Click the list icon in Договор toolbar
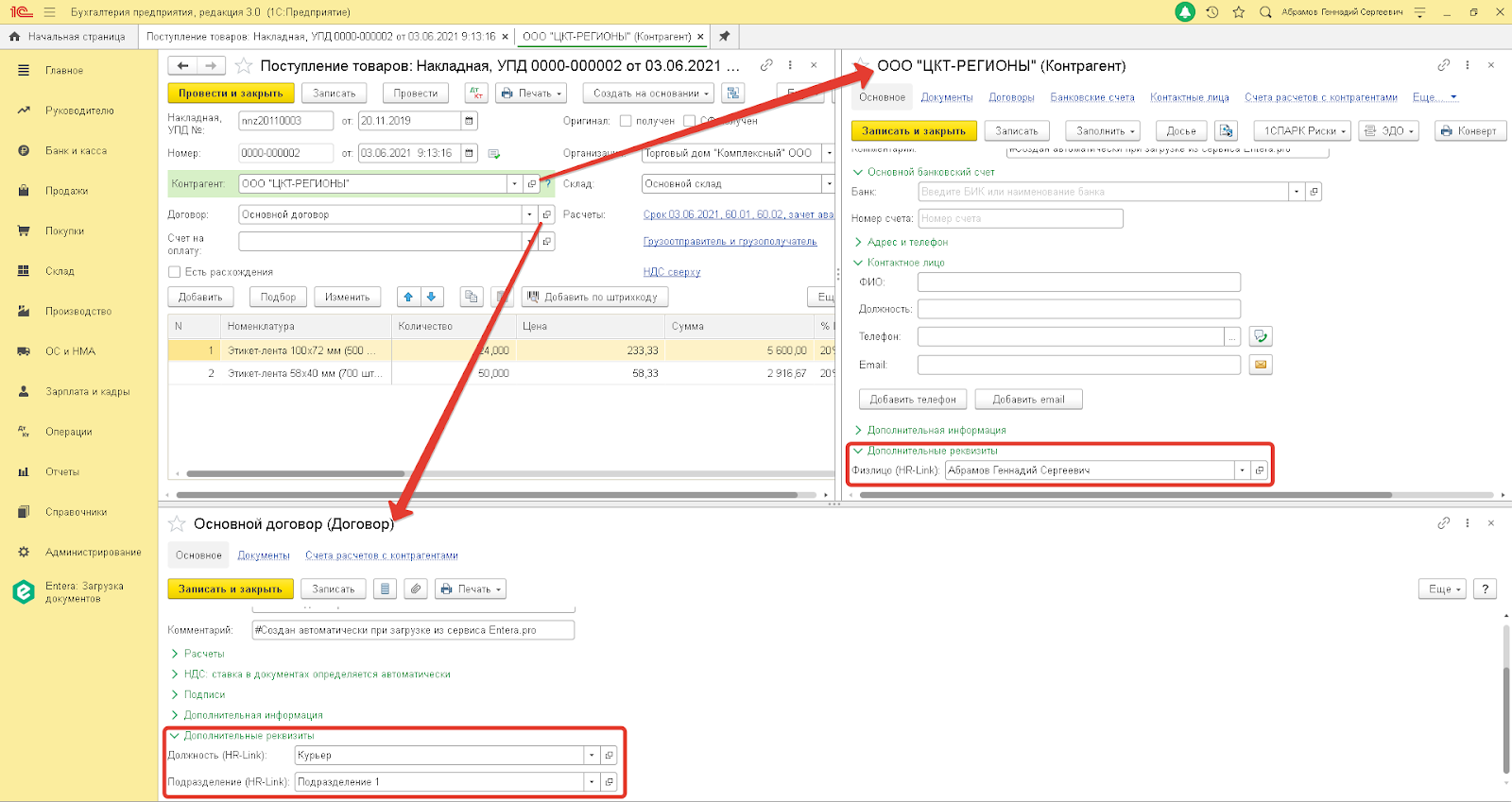The width and height of the screenshot is (1512, 802). pyautogui.click(x=385, y=589)
